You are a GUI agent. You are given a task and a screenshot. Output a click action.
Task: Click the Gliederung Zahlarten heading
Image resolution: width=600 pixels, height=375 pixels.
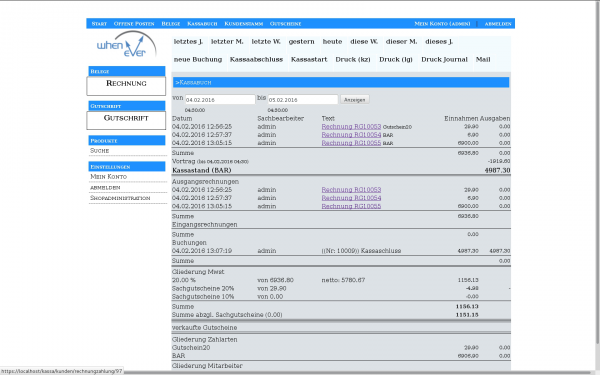click(x=204, y=339)
